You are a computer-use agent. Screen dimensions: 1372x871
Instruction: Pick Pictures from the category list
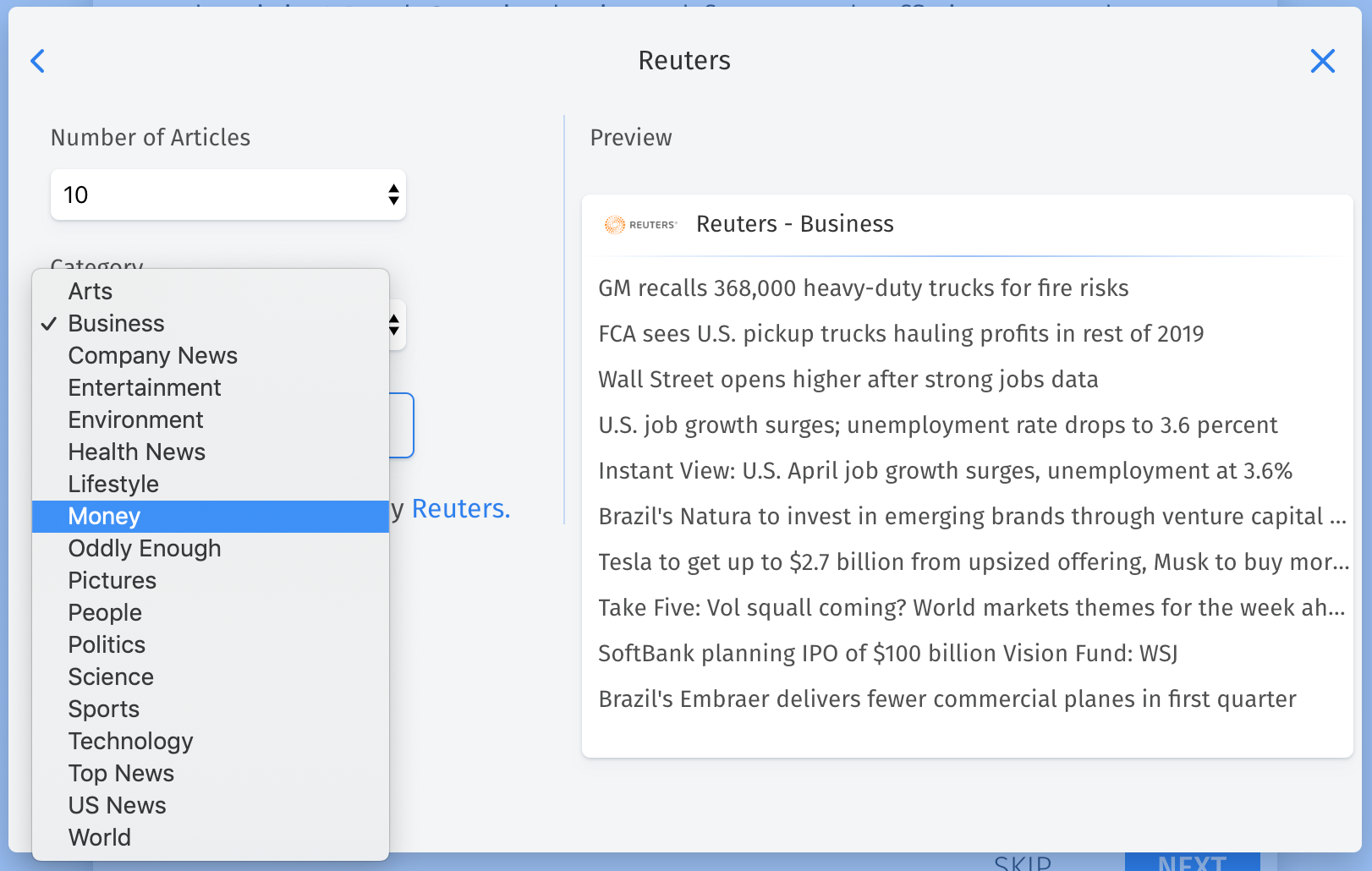[211, 580]
